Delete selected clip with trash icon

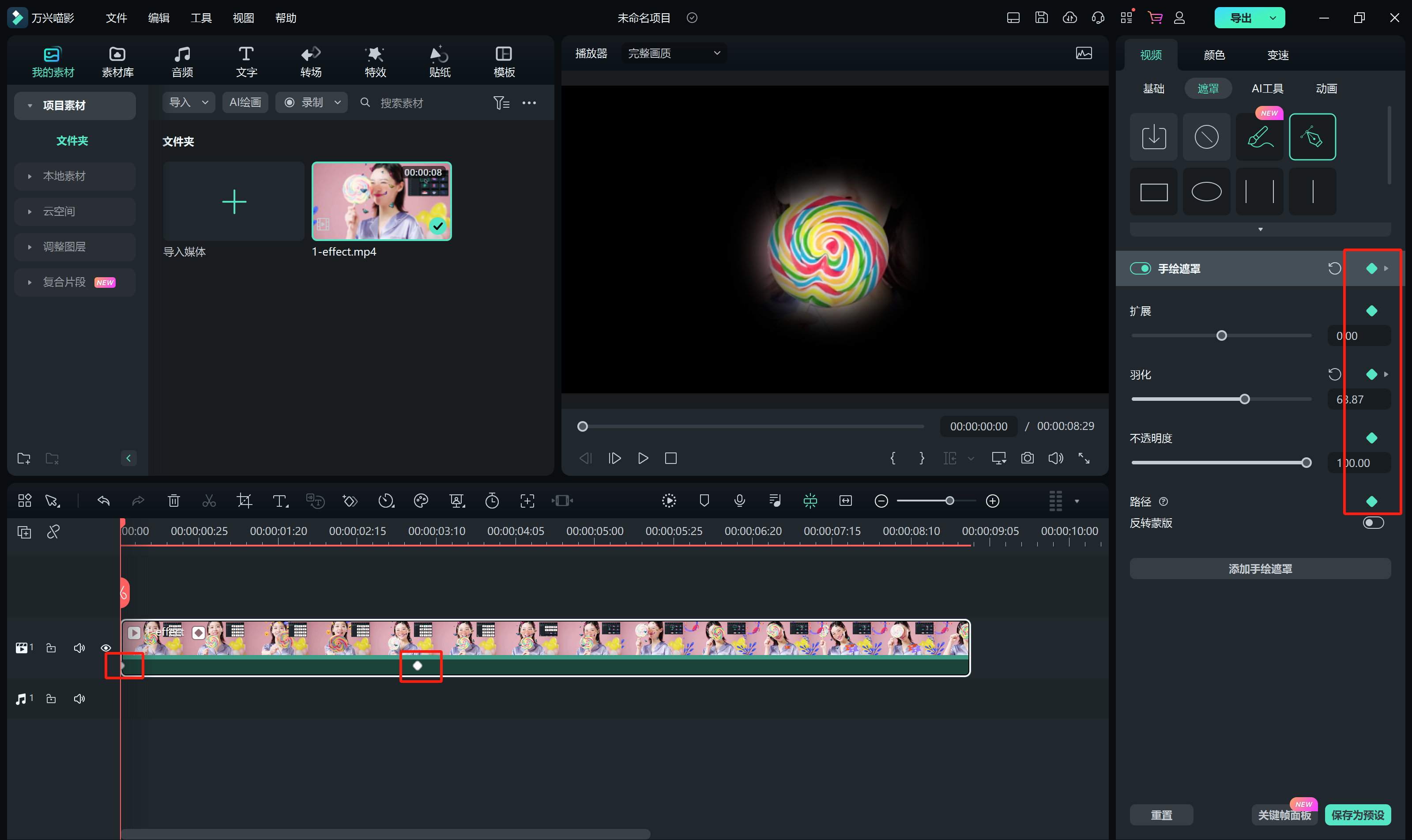click(x=174, y=501)
